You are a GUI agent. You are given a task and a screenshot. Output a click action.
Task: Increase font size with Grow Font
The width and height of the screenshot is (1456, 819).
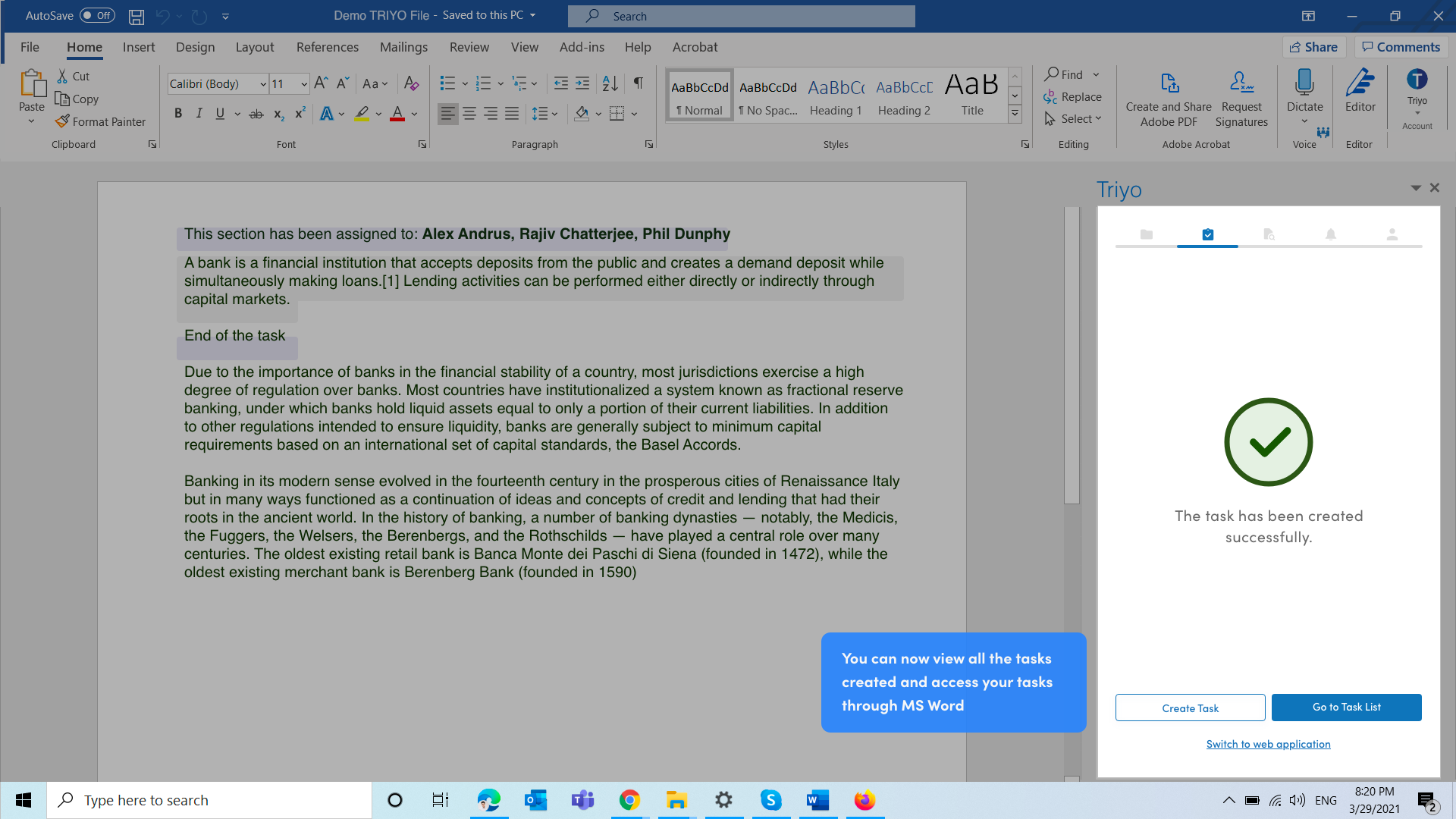321,83
